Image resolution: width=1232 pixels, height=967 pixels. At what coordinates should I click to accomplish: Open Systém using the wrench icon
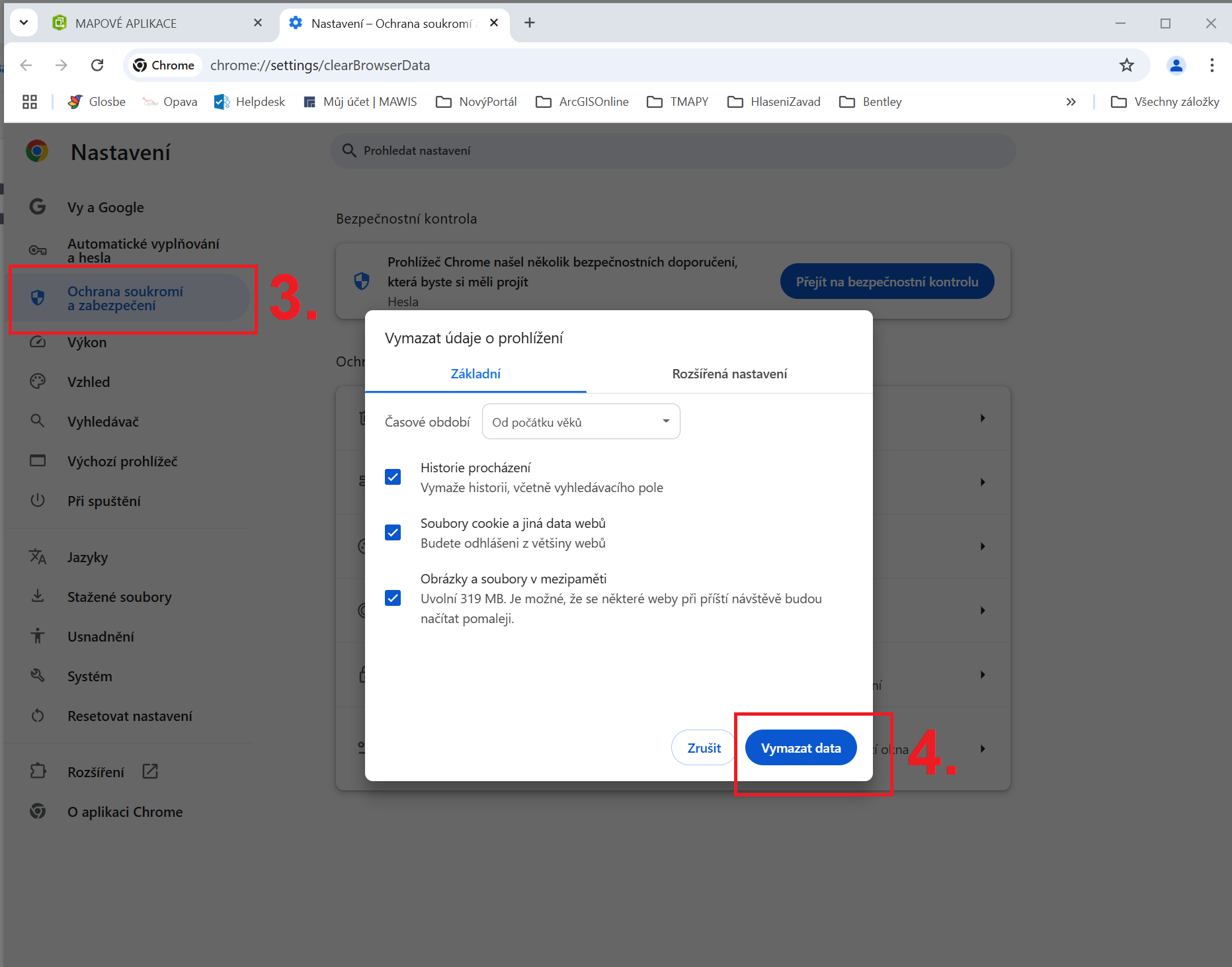[38, 675]
